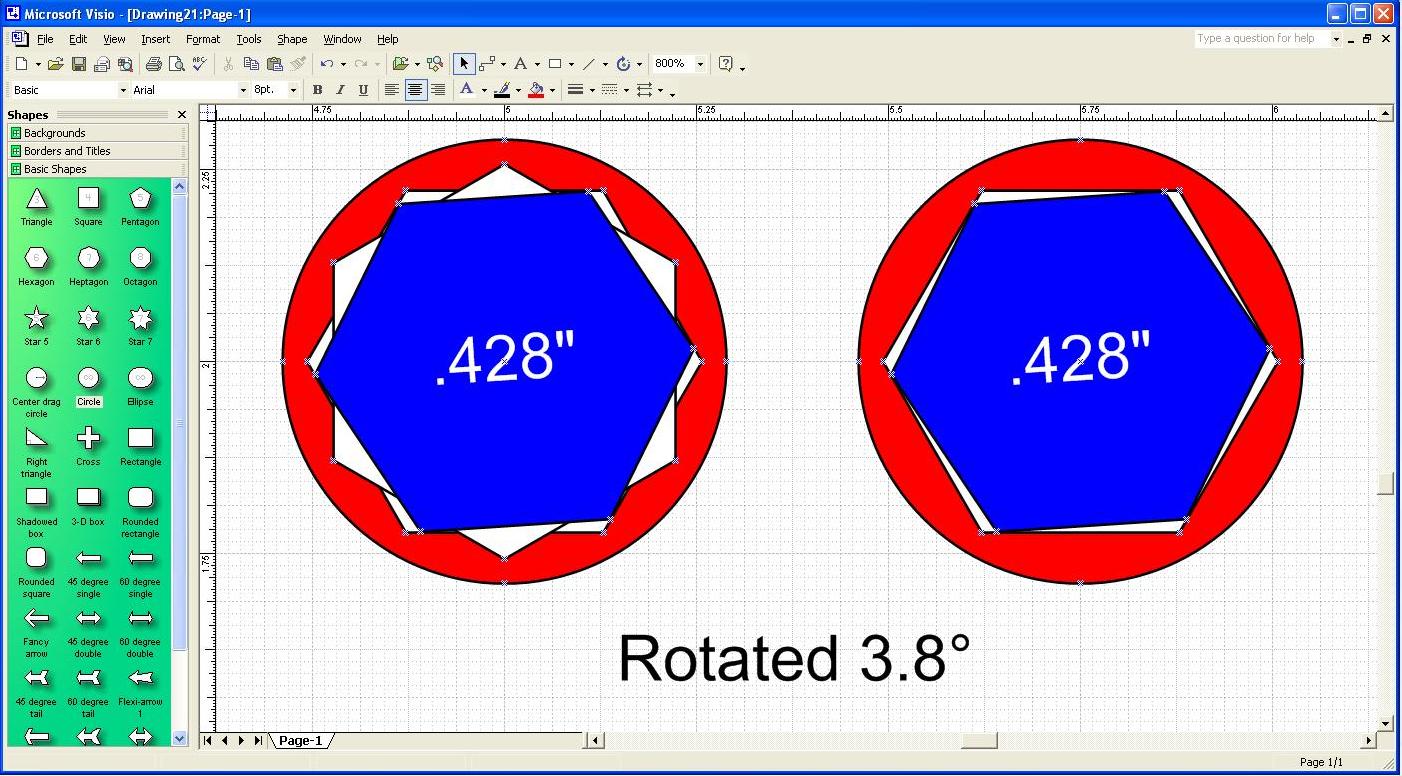Select the Pointer tool in toolbar
The height and width of the screenshot is (776, 1402).
pyautogui.click(x=463, y=64)
